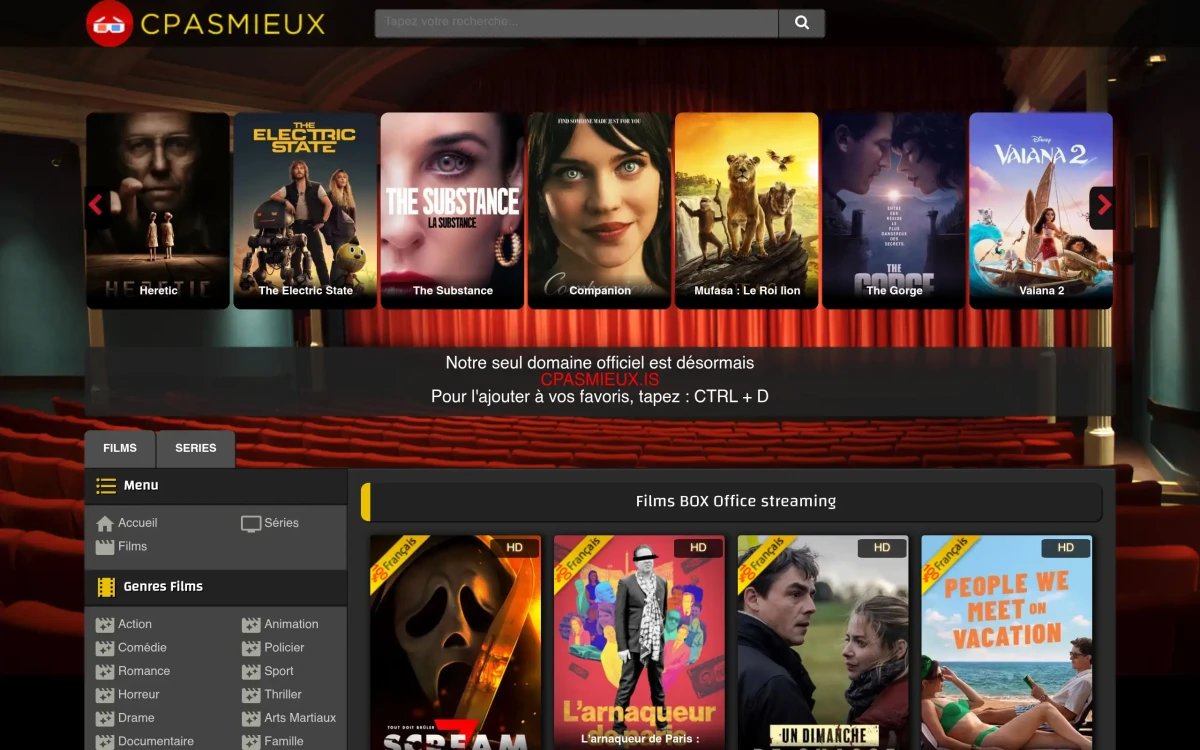Open L'arnaqueur de Paris film poster
Image resolution: width=1200 pixels, height=750 pixels.
(639, 643)
